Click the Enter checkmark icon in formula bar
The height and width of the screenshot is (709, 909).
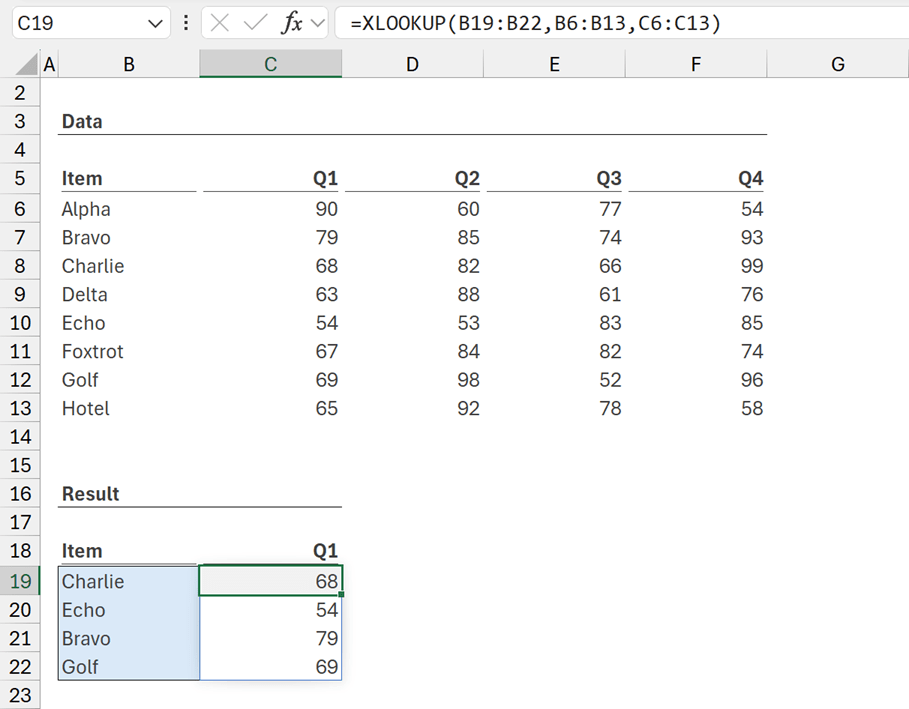pyautogui.click(x=256, y=23)
